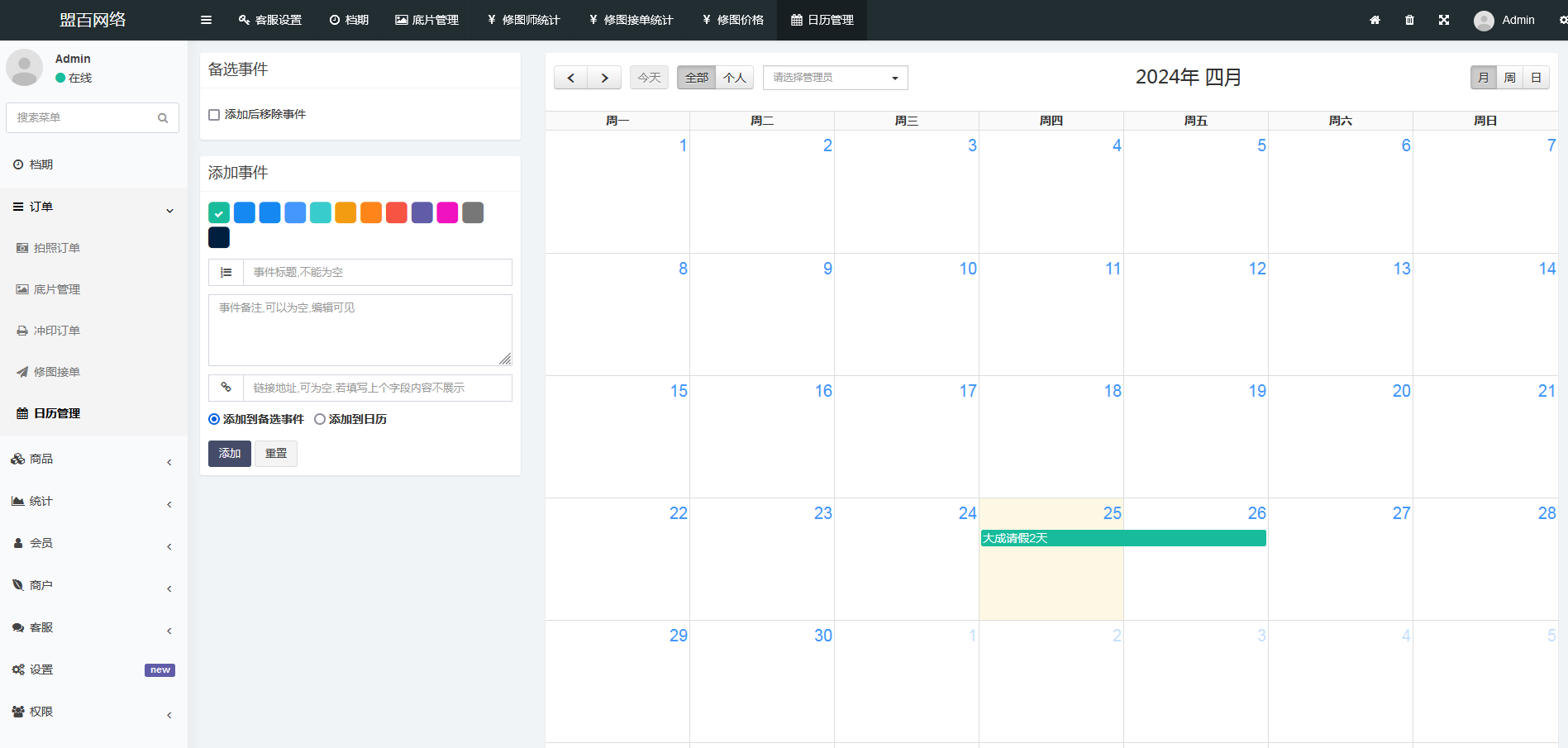Go to next month with right arrow
Screen dimensions: 1568x748
coord(604,78)
